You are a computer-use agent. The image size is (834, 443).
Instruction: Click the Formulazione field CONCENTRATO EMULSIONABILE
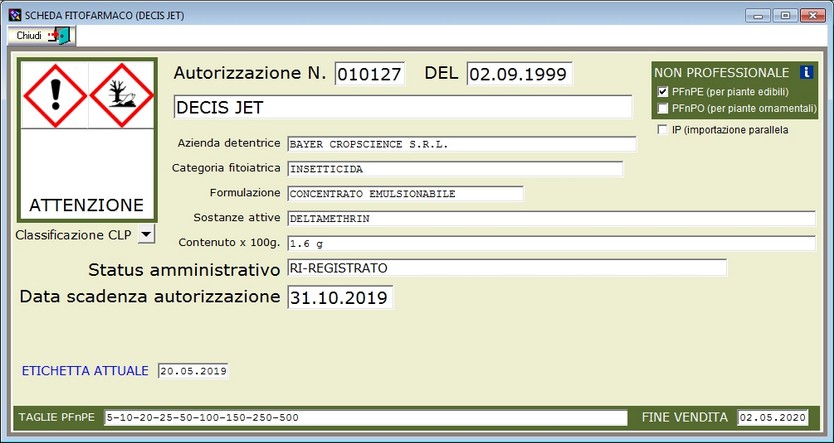click(405, 194)
